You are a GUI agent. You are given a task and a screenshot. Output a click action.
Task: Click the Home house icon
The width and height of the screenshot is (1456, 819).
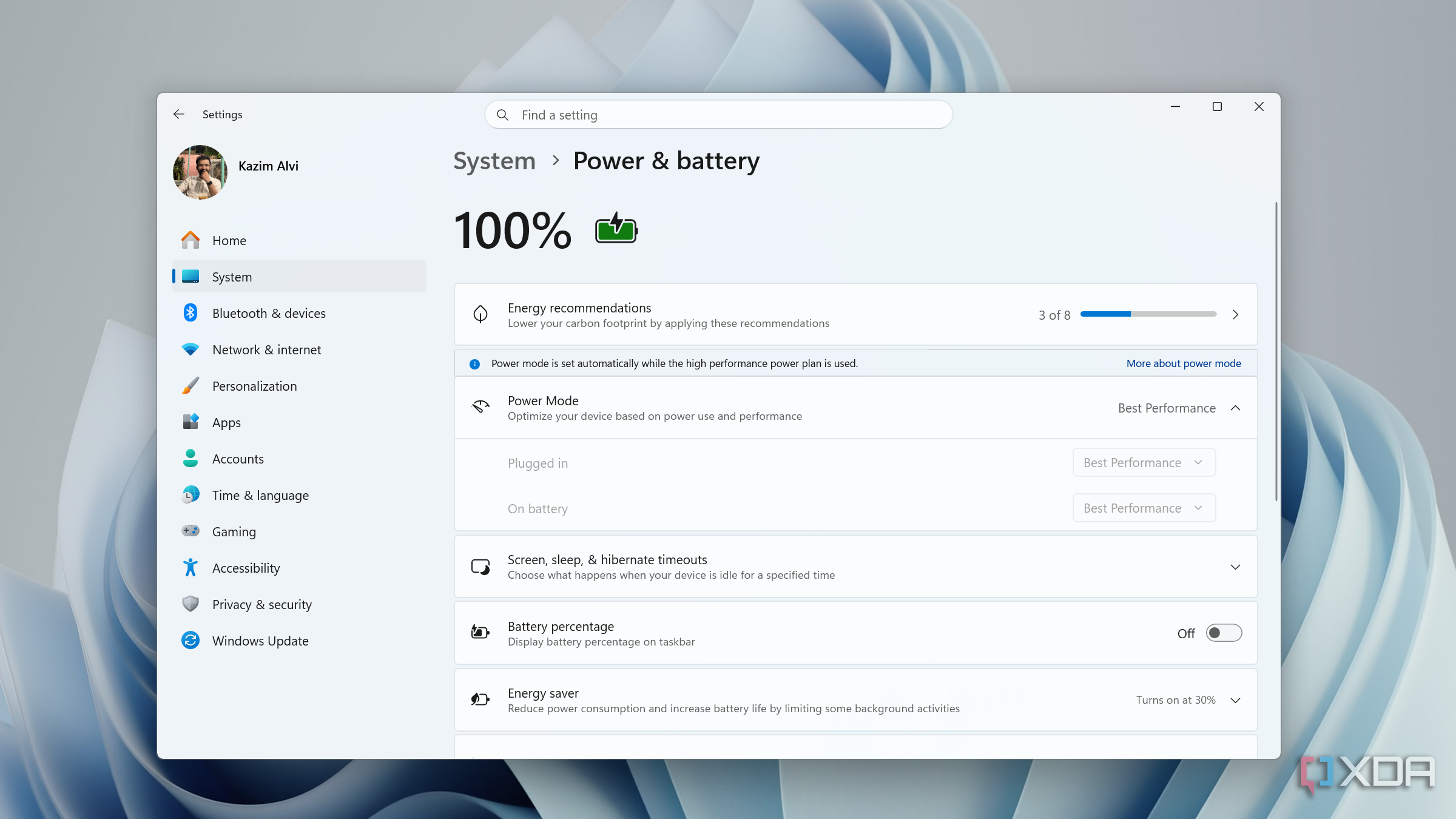pyautogui.click(x=190, y=240)
